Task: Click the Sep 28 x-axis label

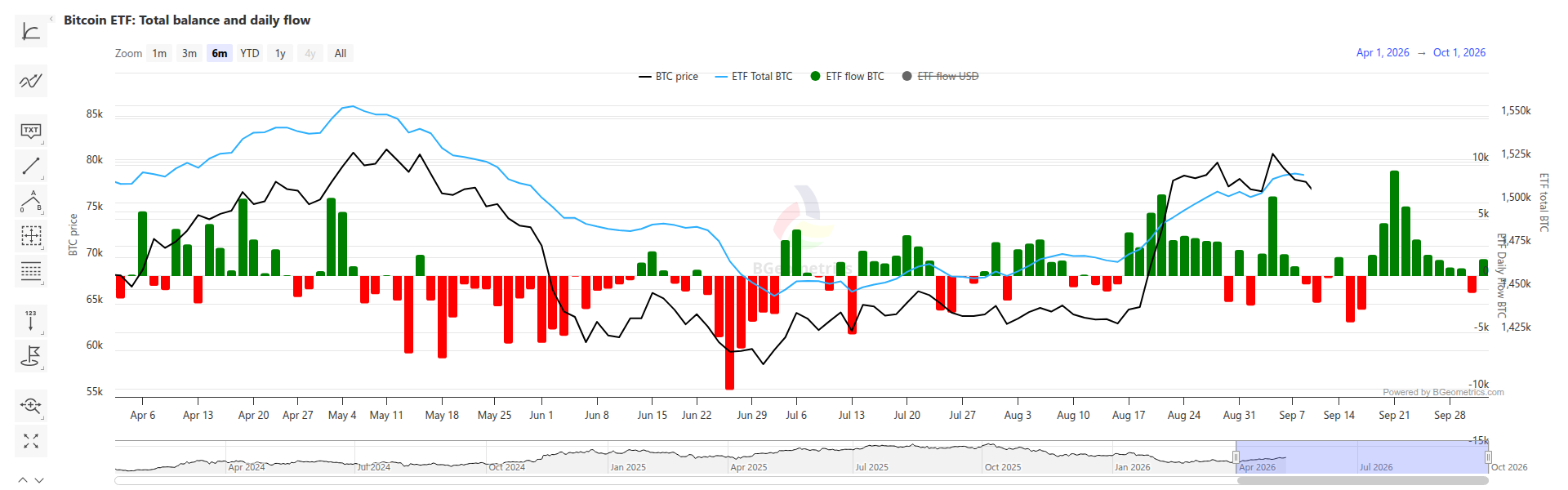Action: pos(1450,415)
